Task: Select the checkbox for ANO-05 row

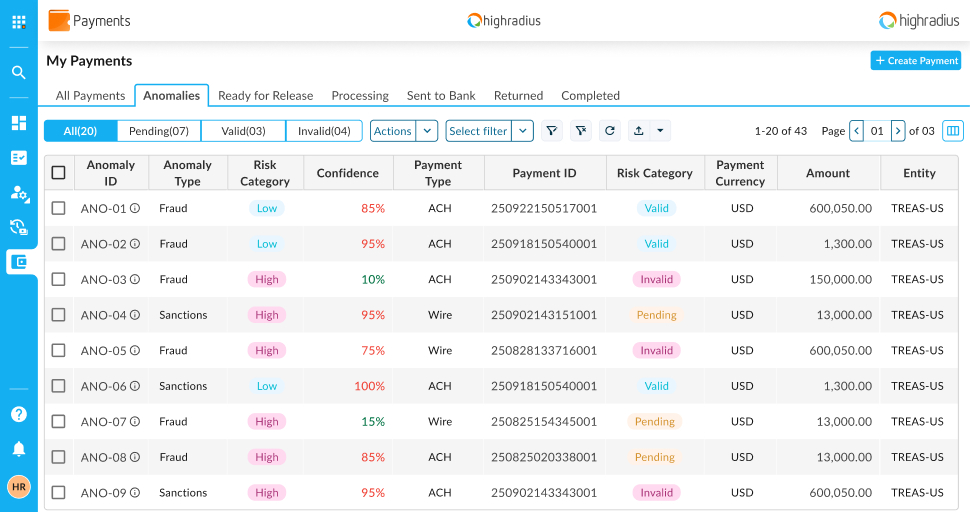Action: point(59,351)
